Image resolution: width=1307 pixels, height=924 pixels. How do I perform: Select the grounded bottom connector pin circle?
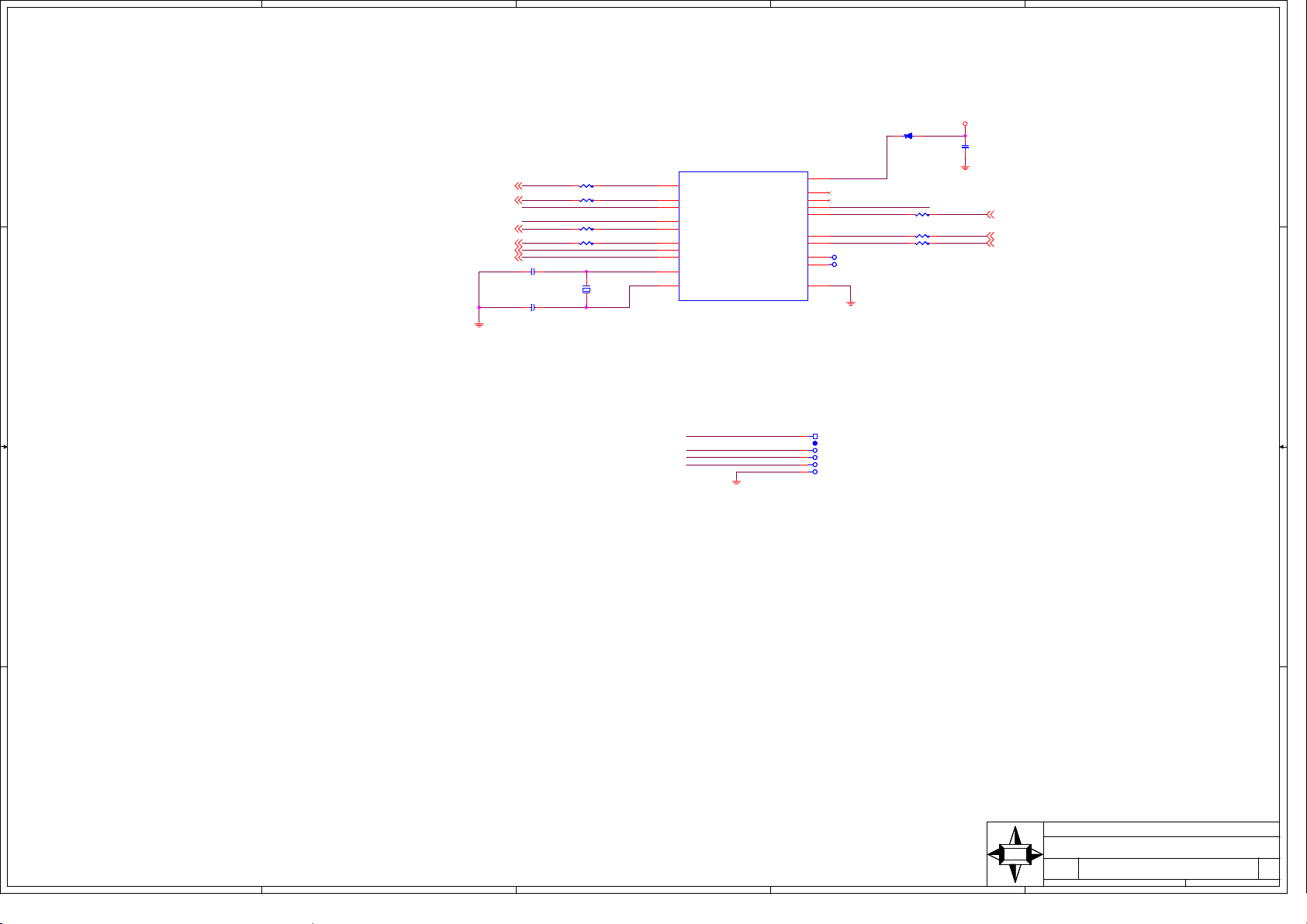[x=814, y=472]
